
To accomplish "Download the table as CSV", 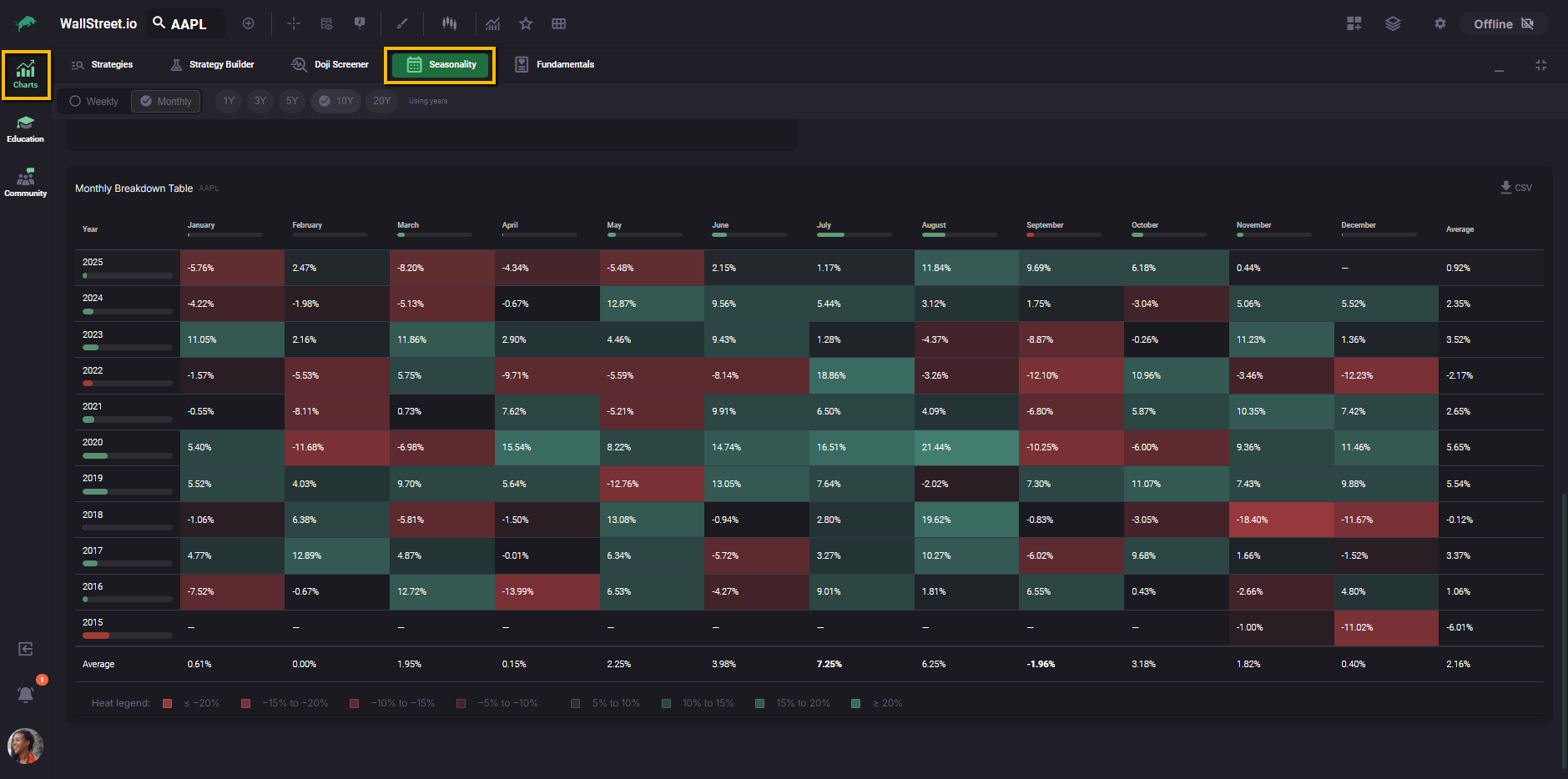I will (1515, 188).
